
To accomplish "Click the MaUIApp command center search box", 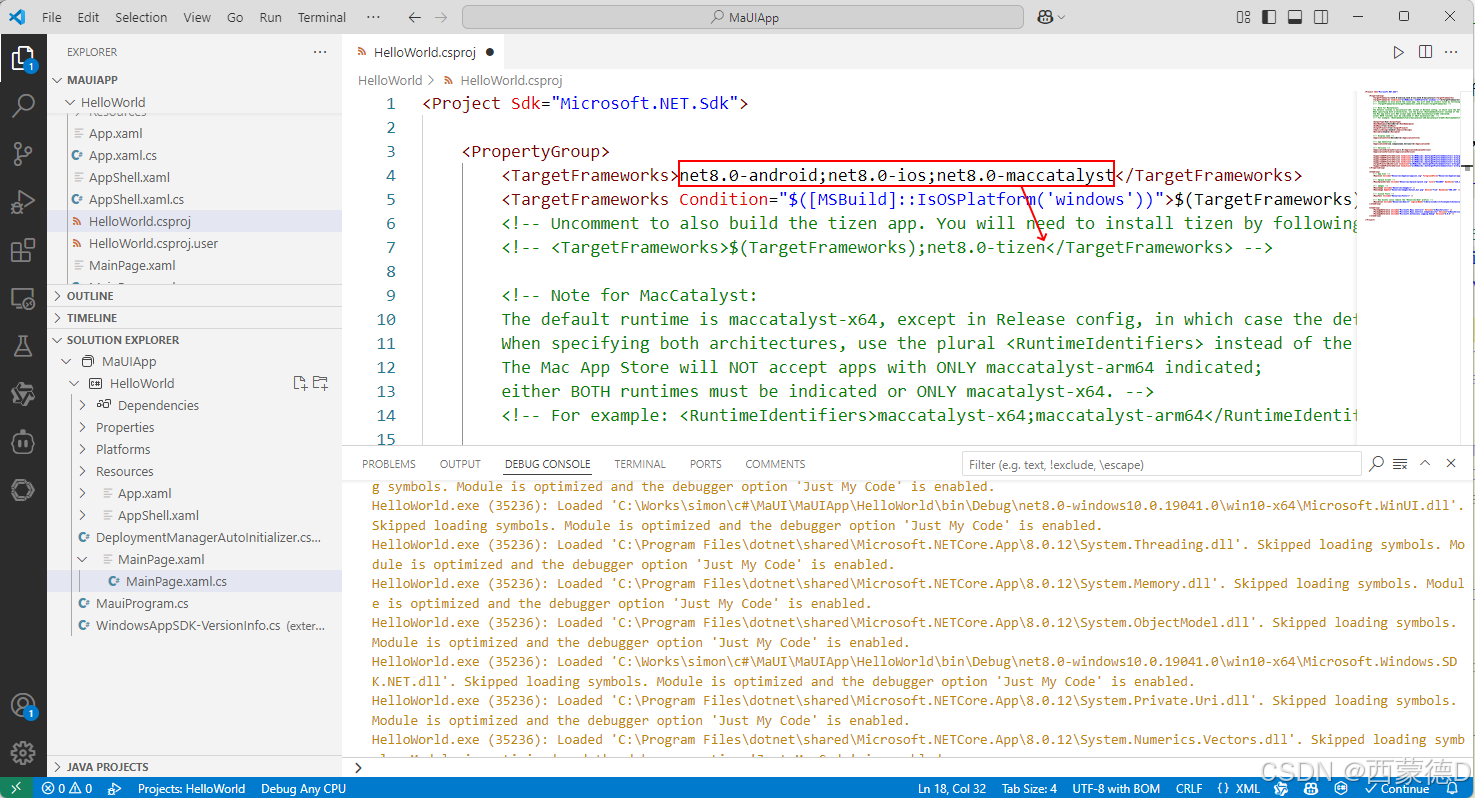I will (x=743, y=17).
